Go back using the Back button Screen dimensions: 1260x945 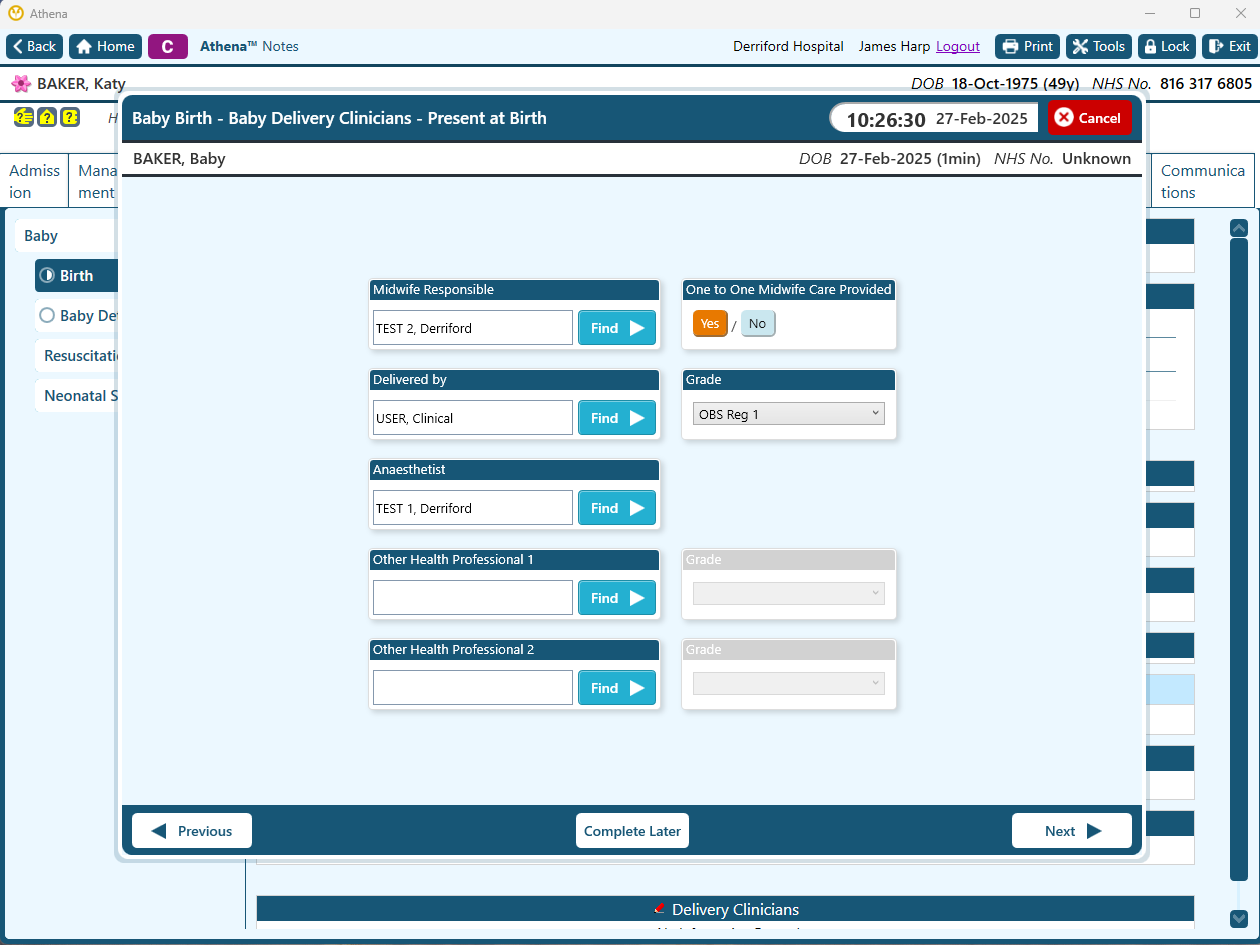[x=35, y=46]
